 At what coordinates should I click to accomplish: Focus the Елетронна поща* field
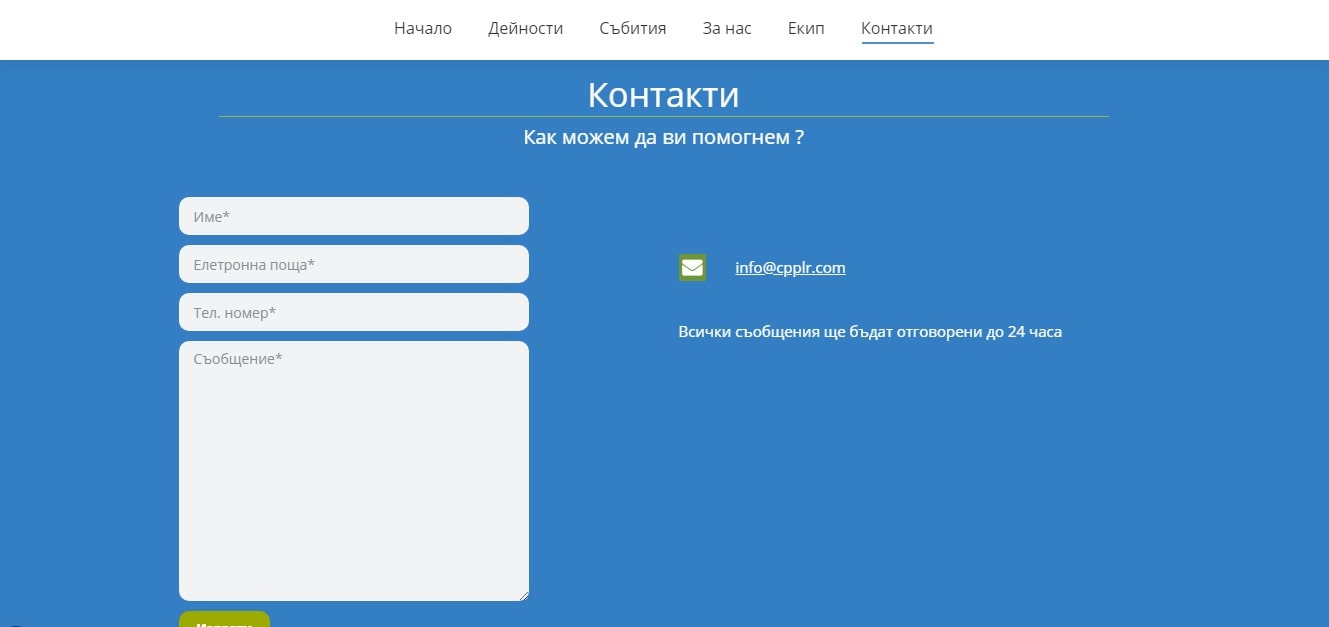(x=354, y=264)
